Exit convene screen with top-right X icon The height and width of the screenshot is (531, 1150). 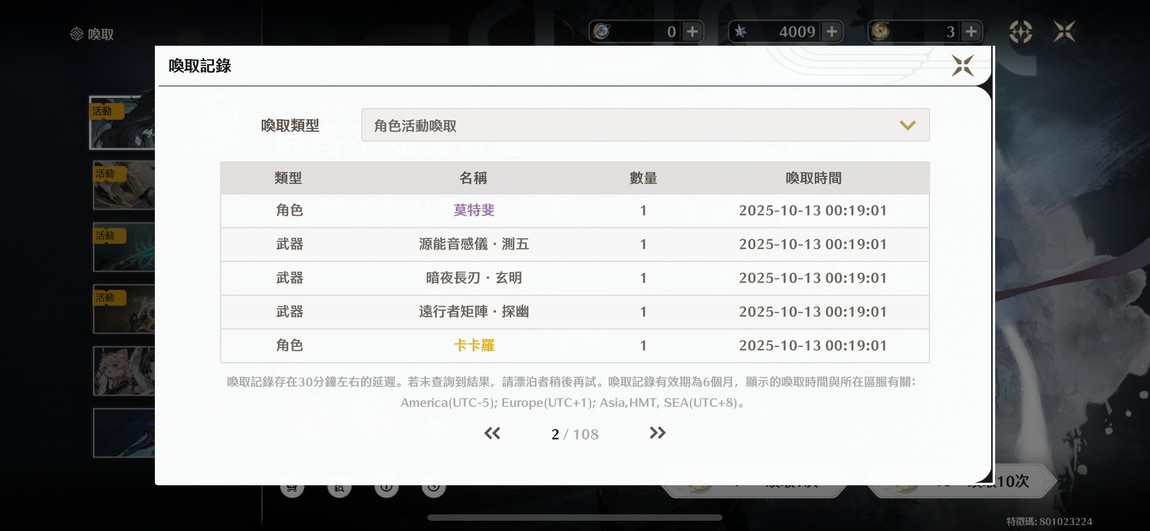(x=1064, y=32)
